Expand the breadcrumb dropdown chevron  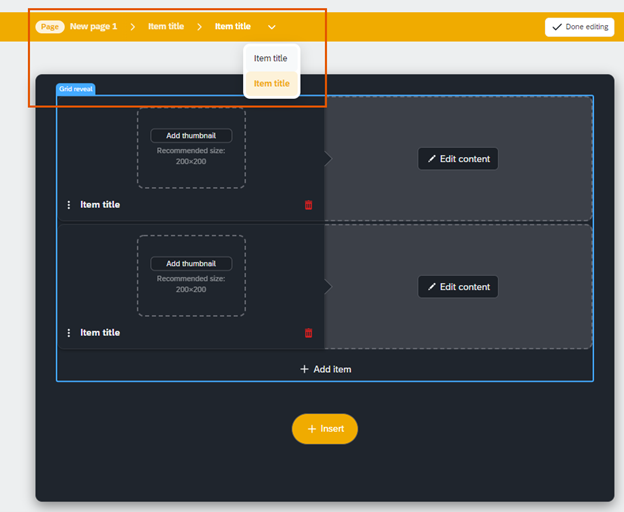click(272, 27)
